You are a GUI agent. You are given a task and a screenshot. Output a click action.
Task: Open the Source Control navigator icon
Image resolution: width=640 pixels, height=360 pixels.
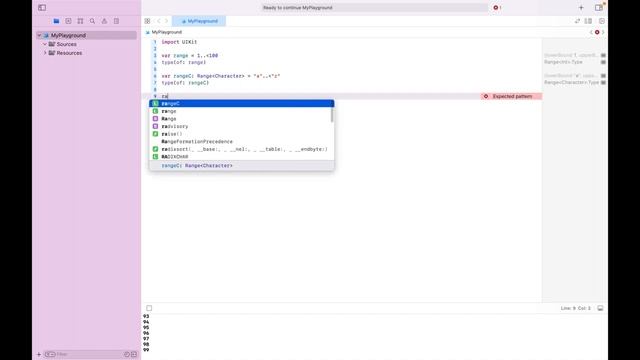point(68,21)
